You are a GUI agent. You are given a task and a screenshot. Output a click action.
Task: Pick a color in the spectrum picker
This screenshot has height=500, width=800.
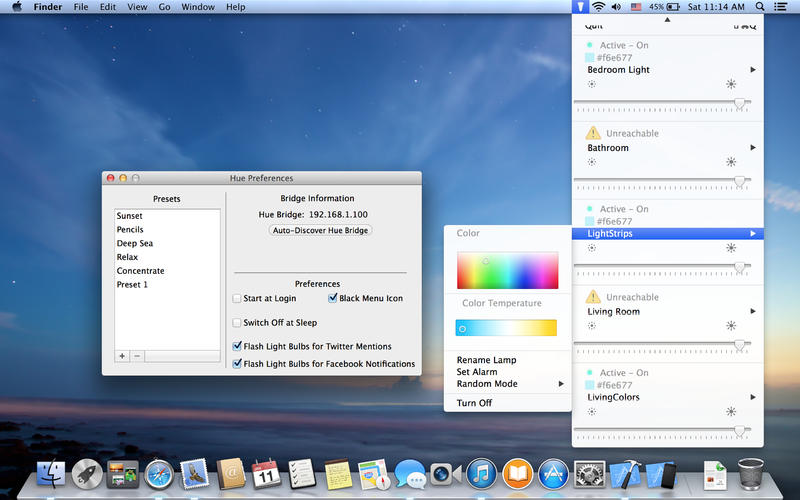(x=508, y=270)
